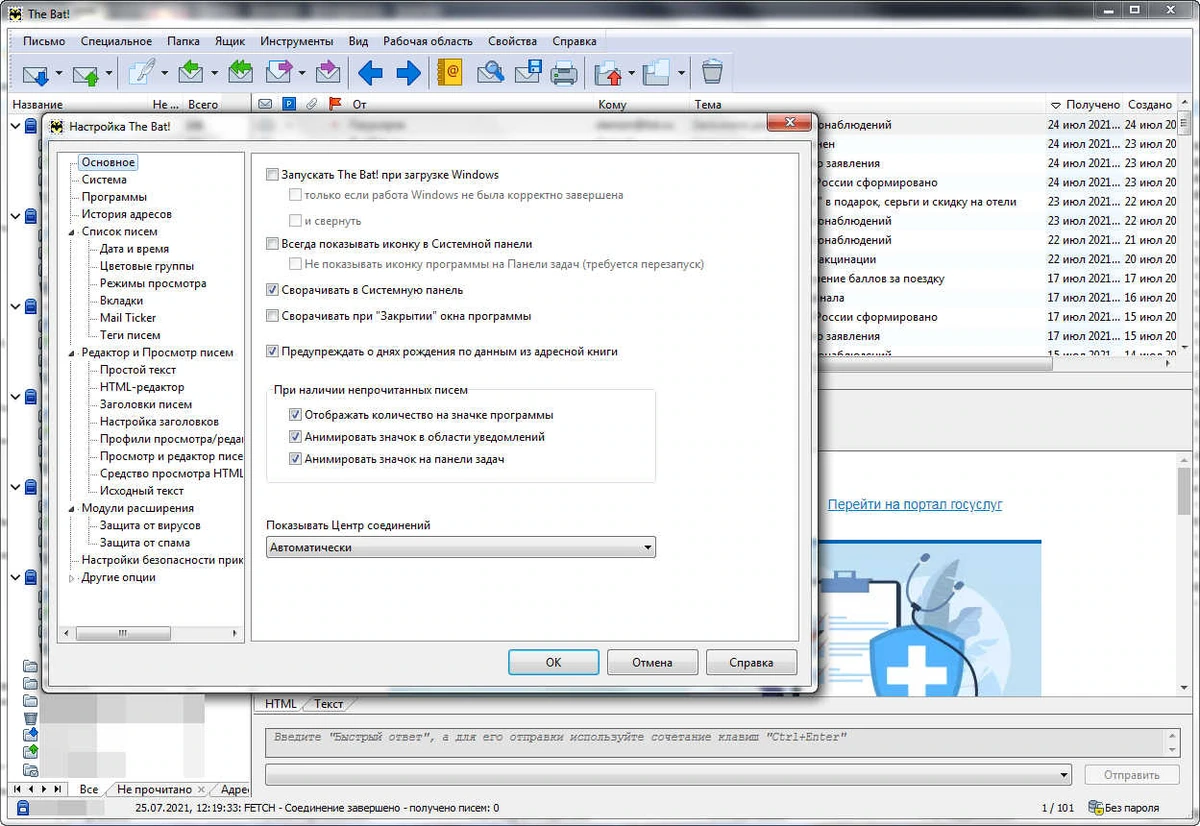Open dropdown arrow next to Forward icon
Screen dimensions: 1200x826
302,73
